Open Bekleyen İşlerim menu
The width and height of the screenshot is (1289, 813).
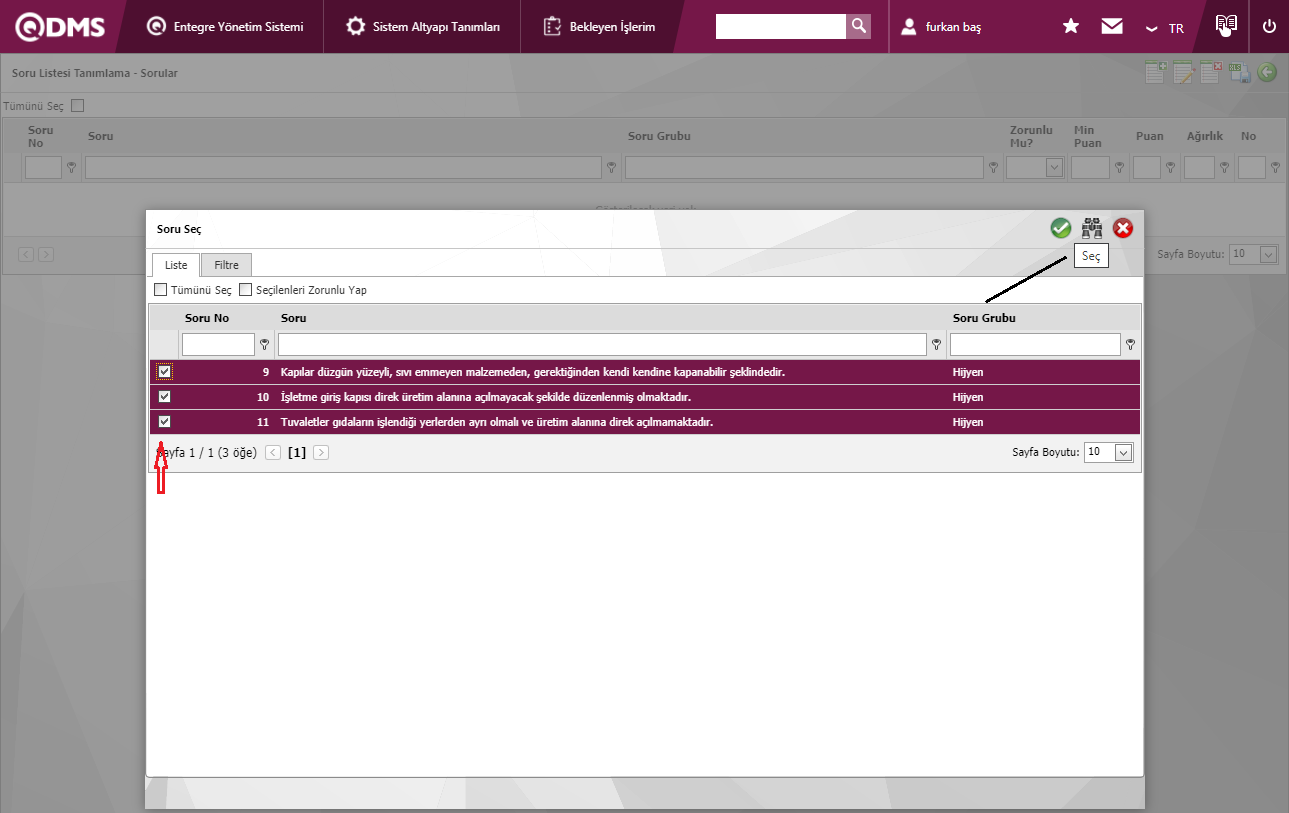(600, 27)
